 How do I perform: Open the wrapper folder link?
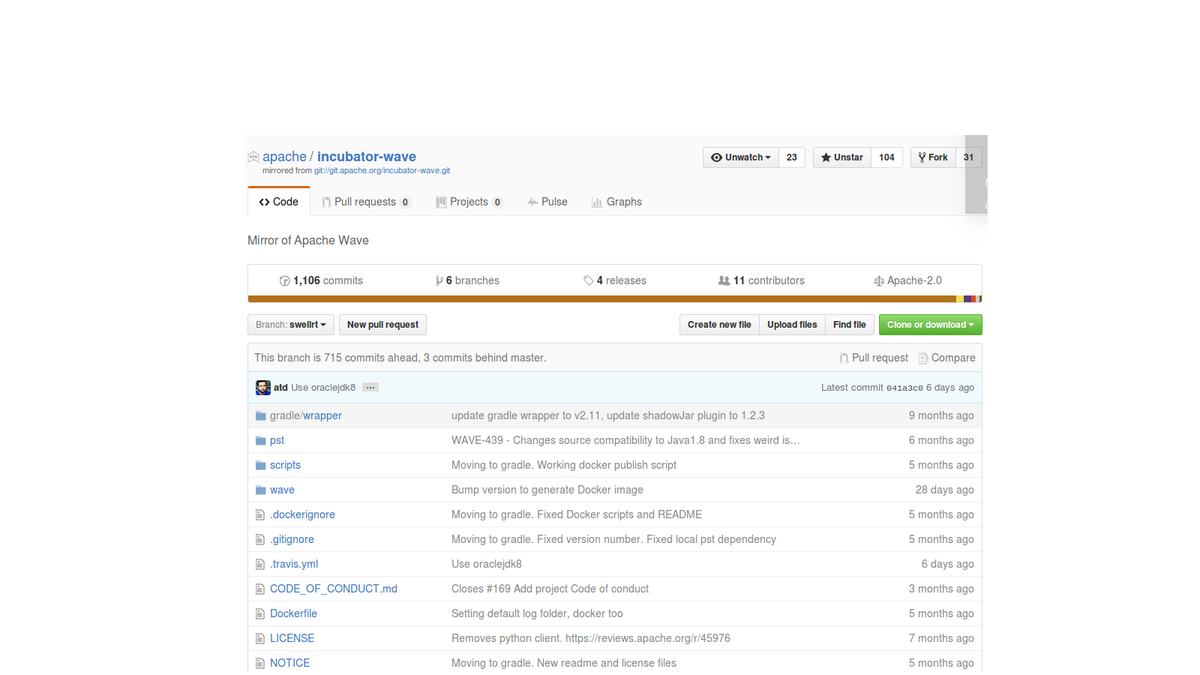322,416
